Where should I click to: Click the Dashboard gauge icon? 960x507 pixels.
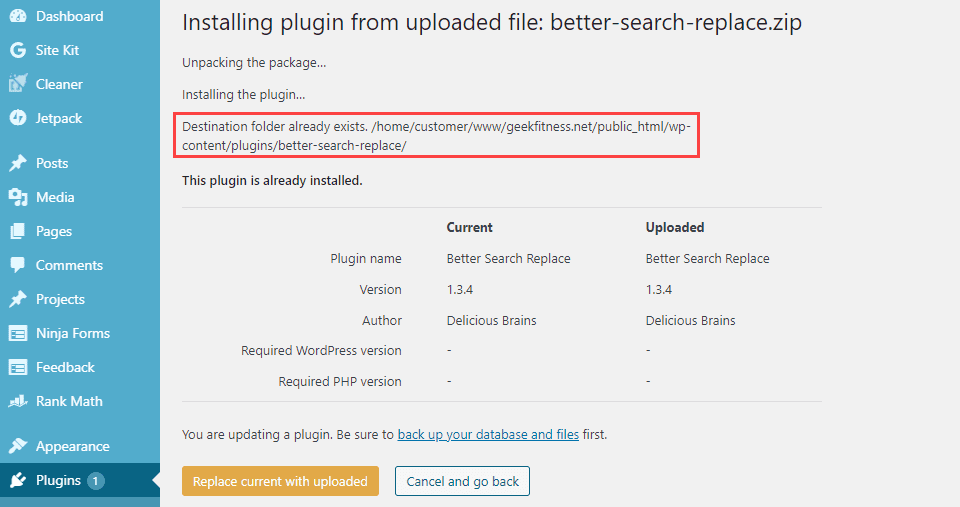click(17, 16)
